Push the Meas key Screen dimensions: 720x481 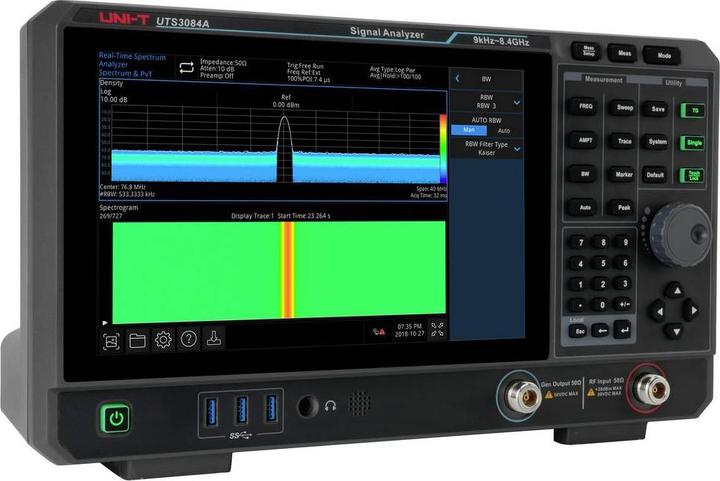pyautogui.click(x=624, y=53)
